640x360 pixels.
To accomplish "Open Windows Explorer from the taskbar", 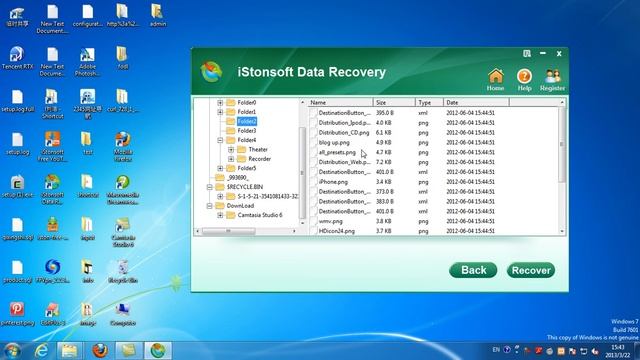I will [69, 351].
